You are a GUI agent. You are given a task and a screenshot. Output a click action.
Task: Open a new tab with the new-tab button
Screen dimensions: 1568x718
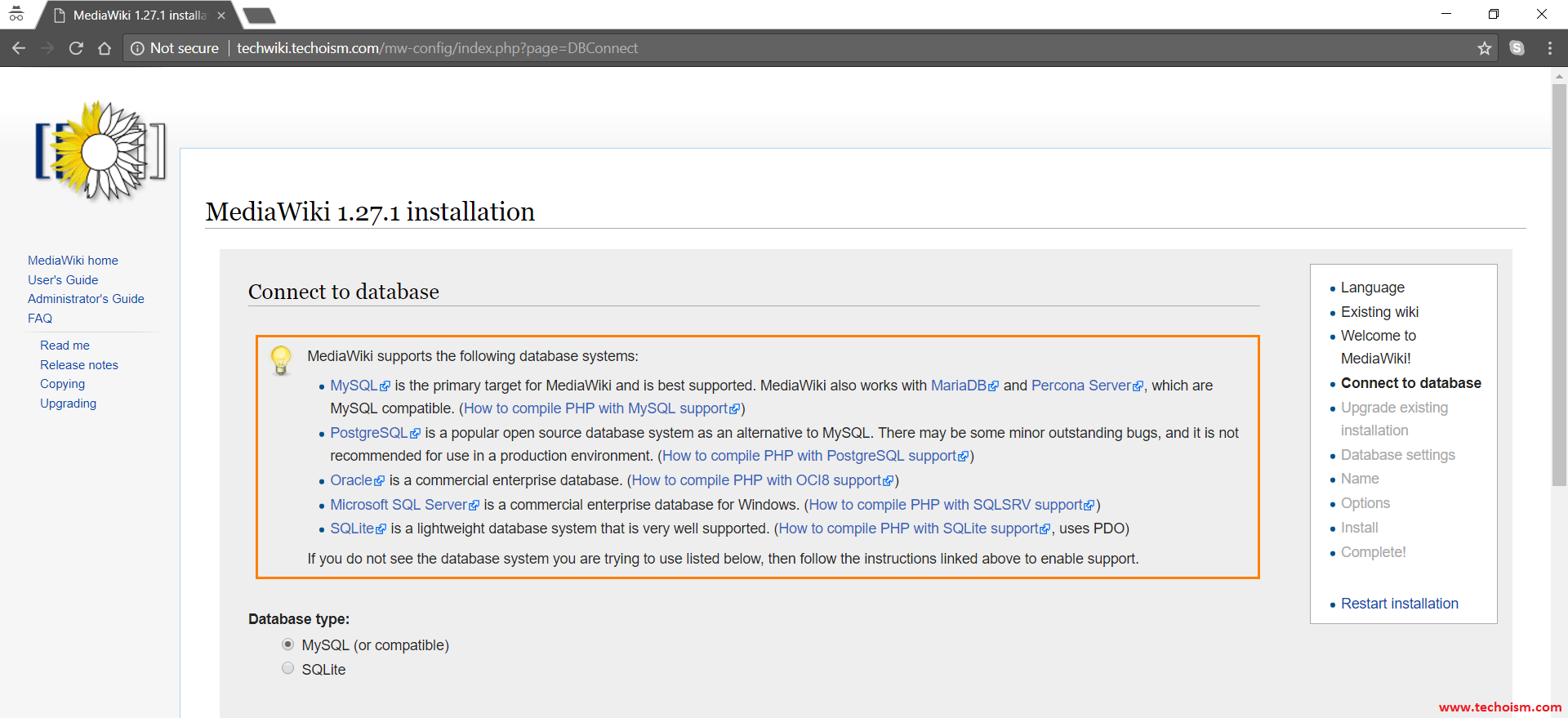259,15
